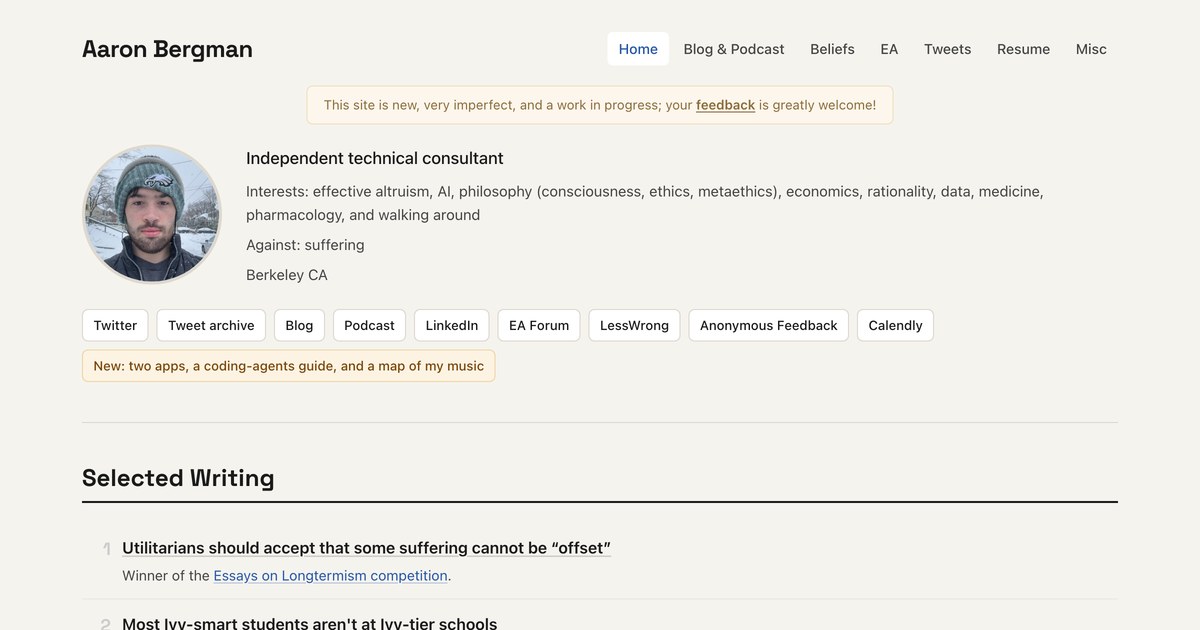Screen dimensions: 1200x630
Task: Click the Anonymous Feedback button
Action: 769,325
